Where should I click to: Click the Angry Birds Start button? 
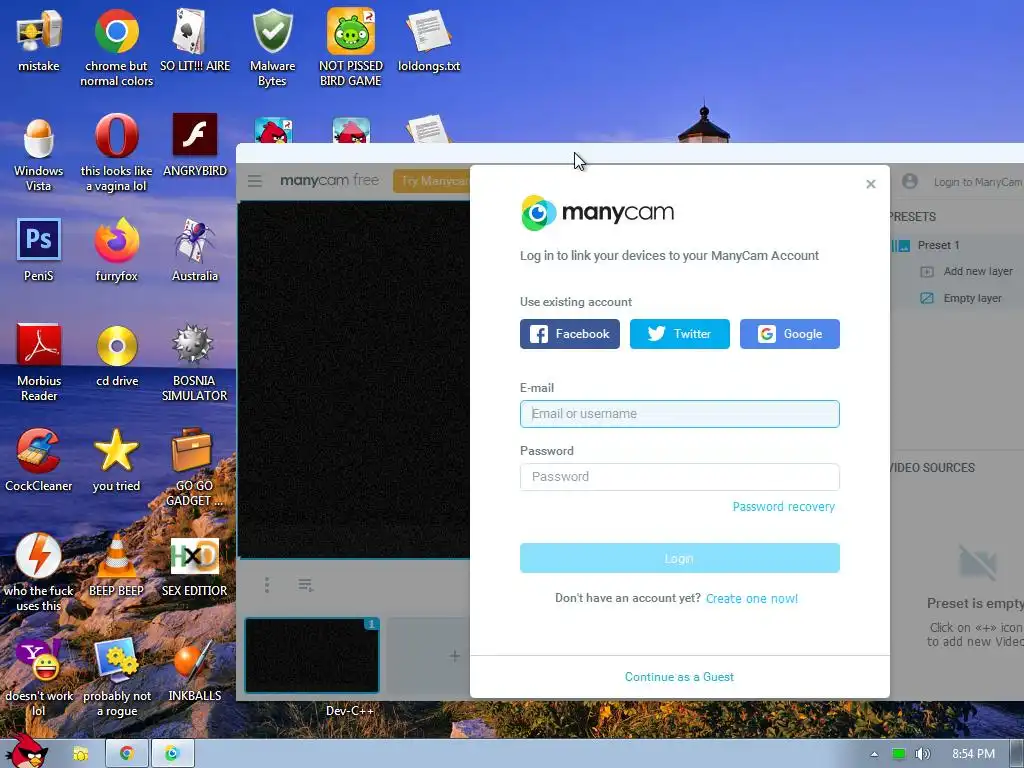(x=26, y=751)
